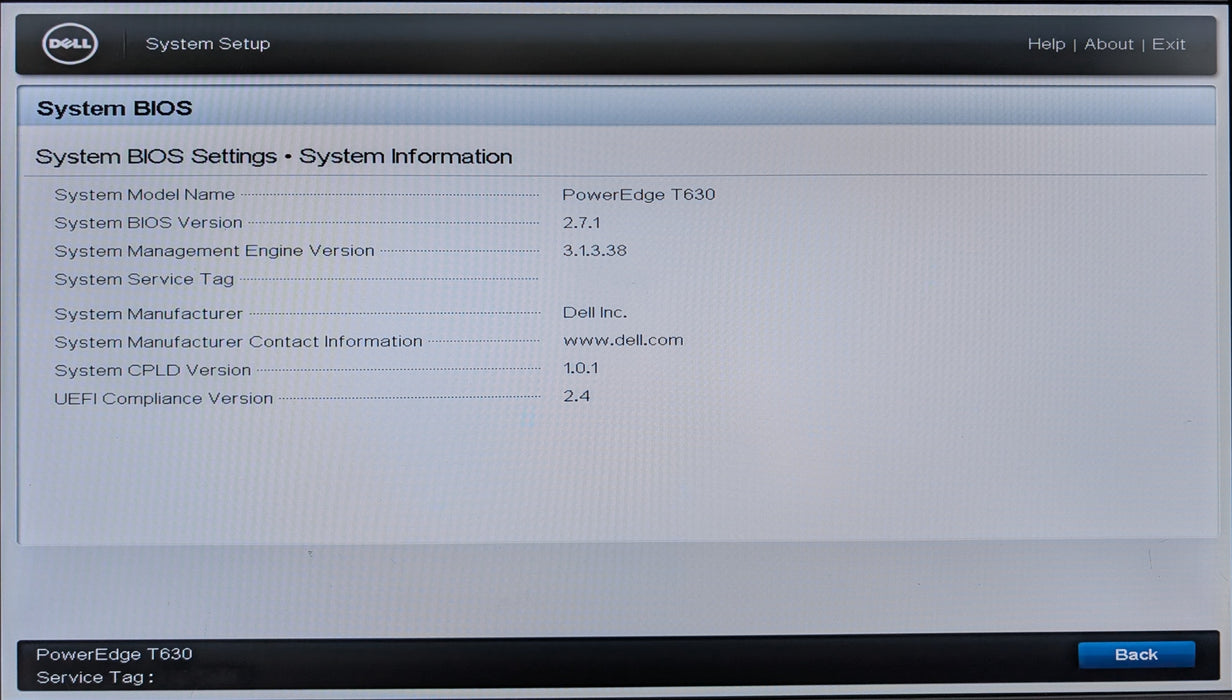The image size is (1232, 700).
Task: Click System Management Engine Version label
Action: 214,251
